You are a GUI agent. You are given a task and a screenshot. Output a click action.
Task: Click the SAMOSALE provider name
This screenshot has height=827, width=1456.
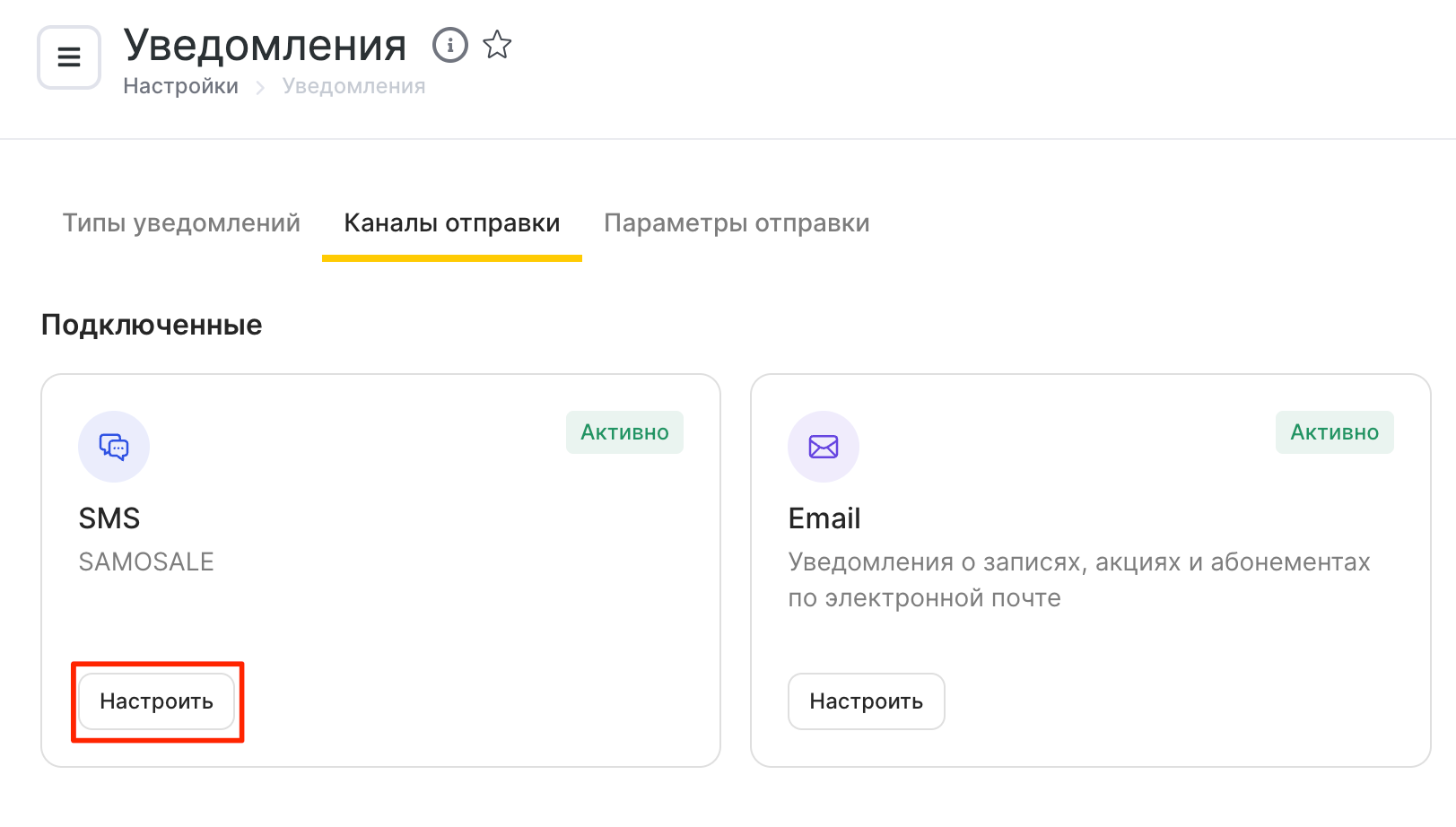pos(146,561)
